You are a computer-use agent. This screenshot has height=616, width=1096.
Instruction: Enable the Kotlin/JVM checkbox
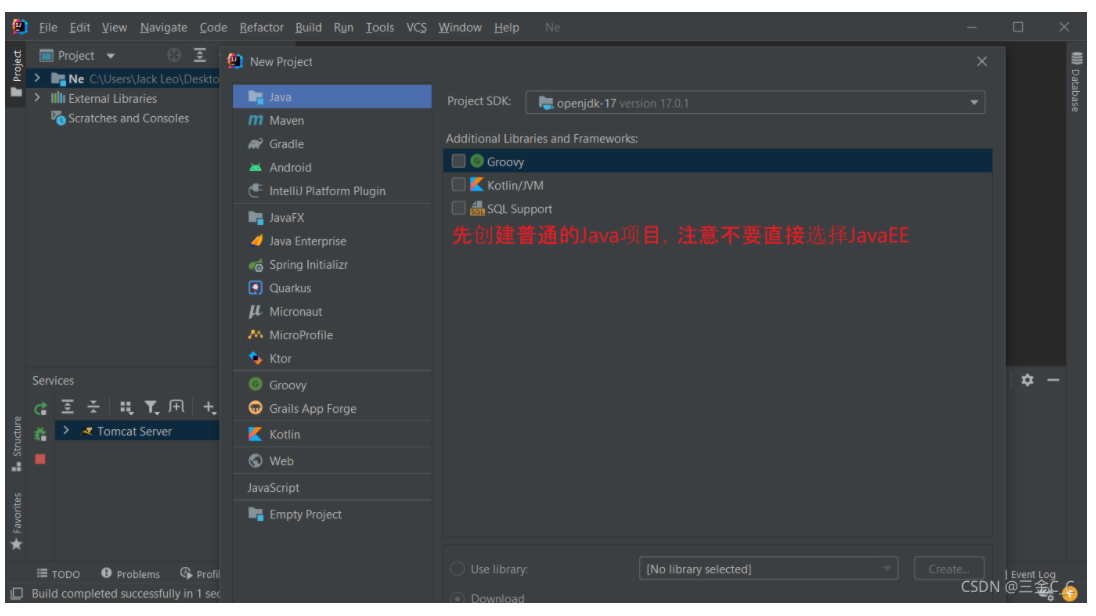(x=459, y=185)
